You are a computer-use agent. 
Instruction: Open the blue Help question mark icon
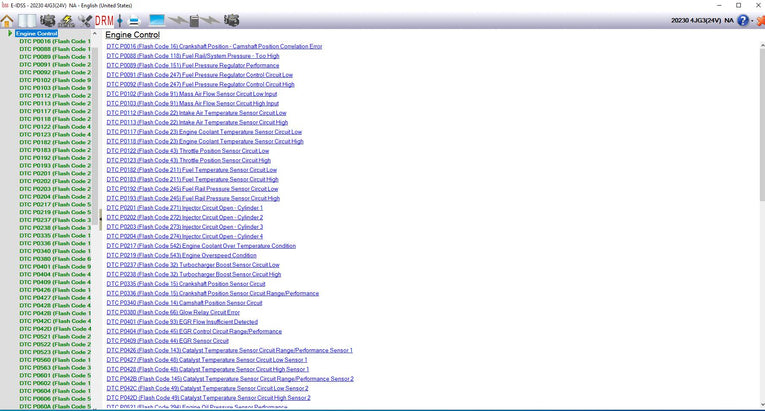coord(743,20)
